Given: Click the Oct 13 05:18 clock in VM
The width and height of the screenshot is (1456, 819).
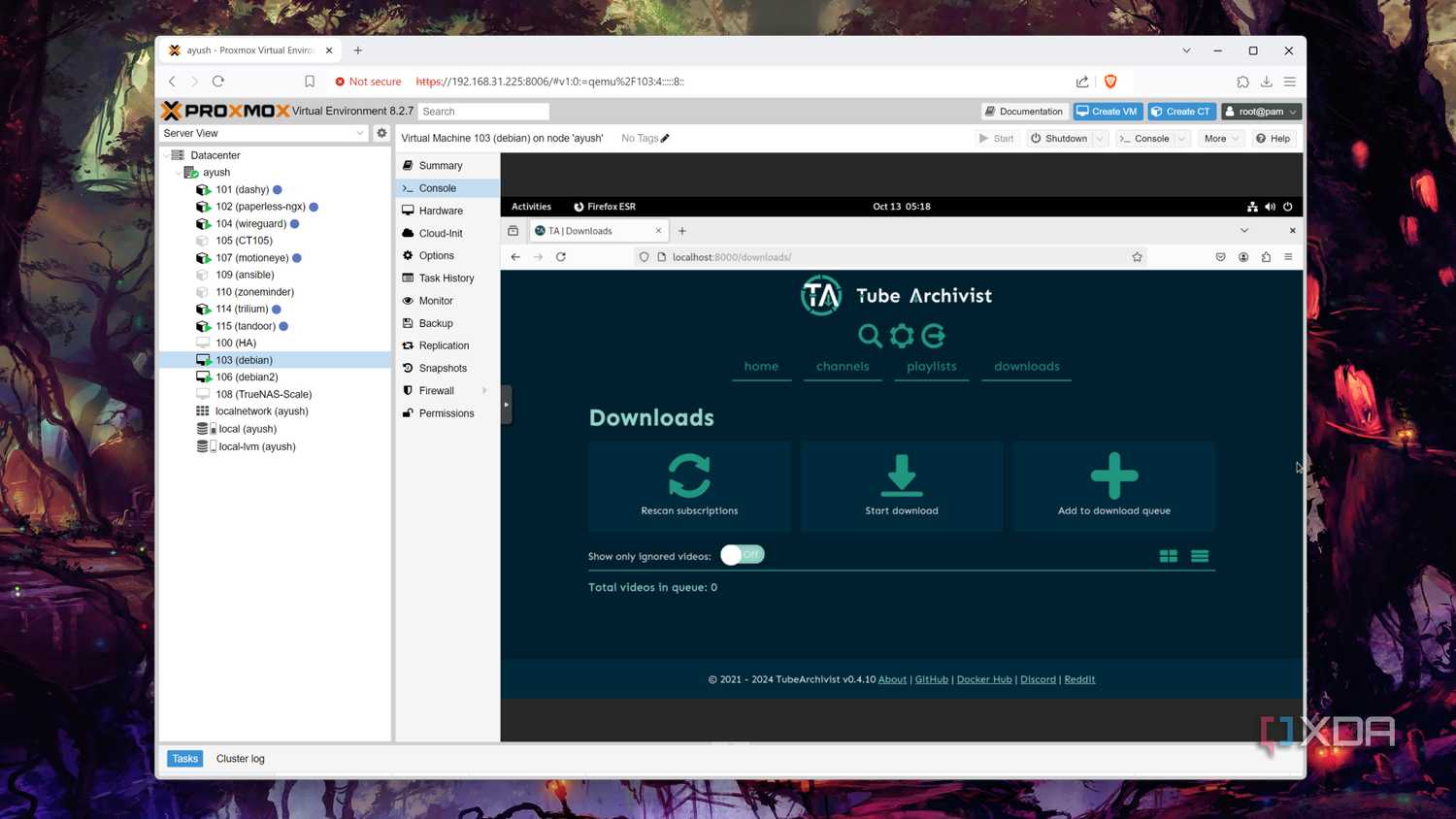Looking at the screenshot, I should coord(902,207).
